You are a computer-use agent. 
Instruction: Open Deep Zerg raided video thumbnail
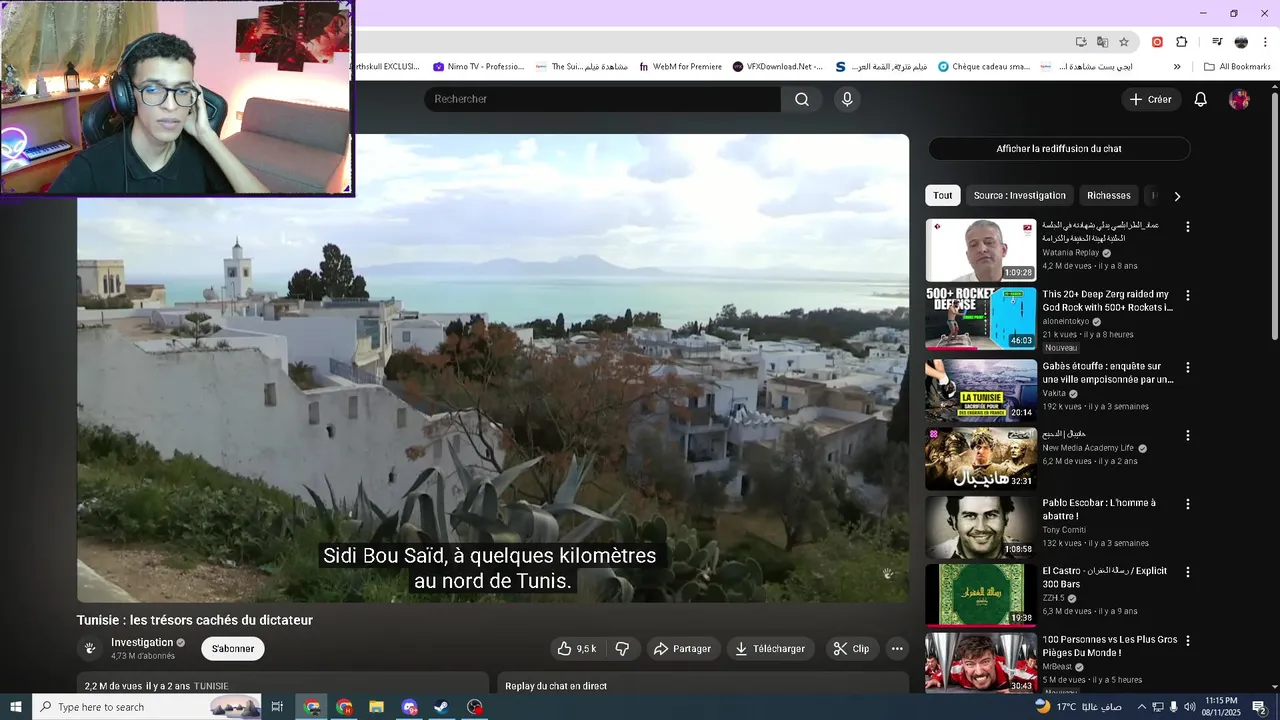981,318
